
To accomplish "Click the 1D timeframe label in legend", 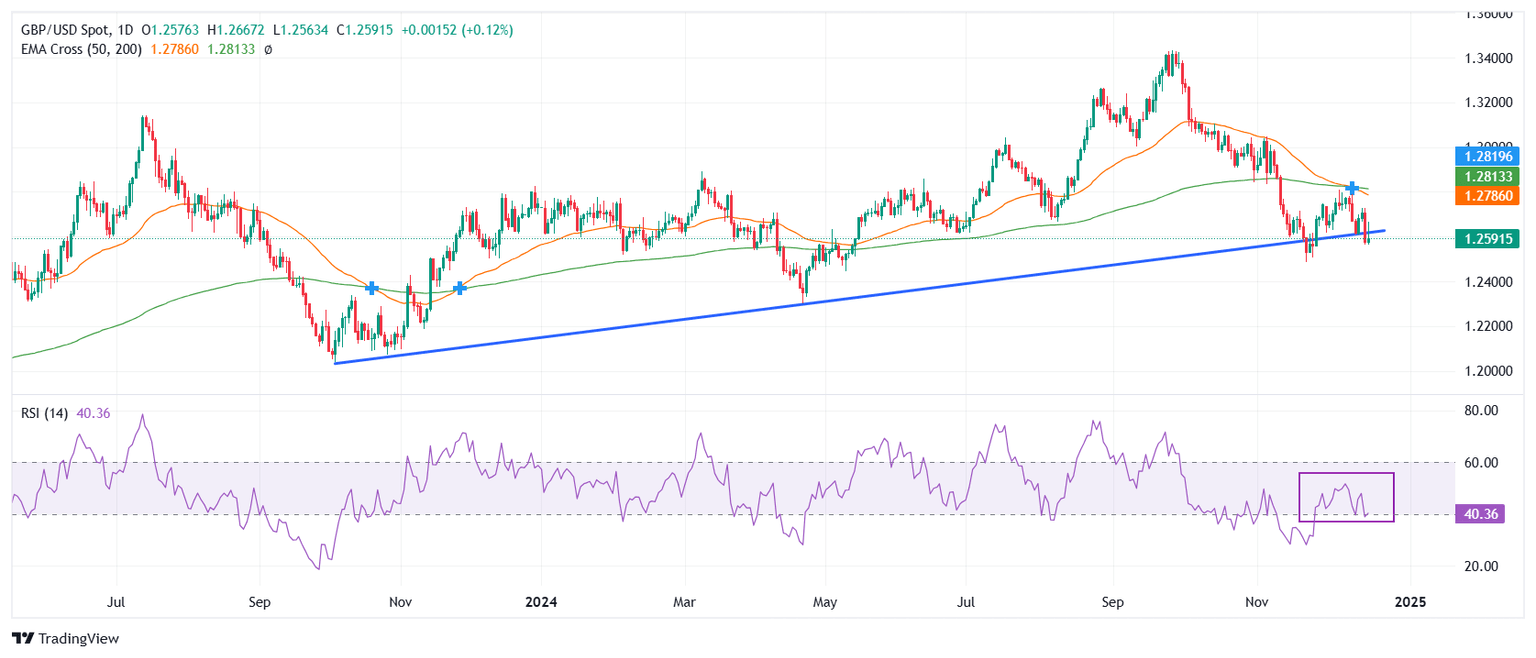I will (126, 31).
